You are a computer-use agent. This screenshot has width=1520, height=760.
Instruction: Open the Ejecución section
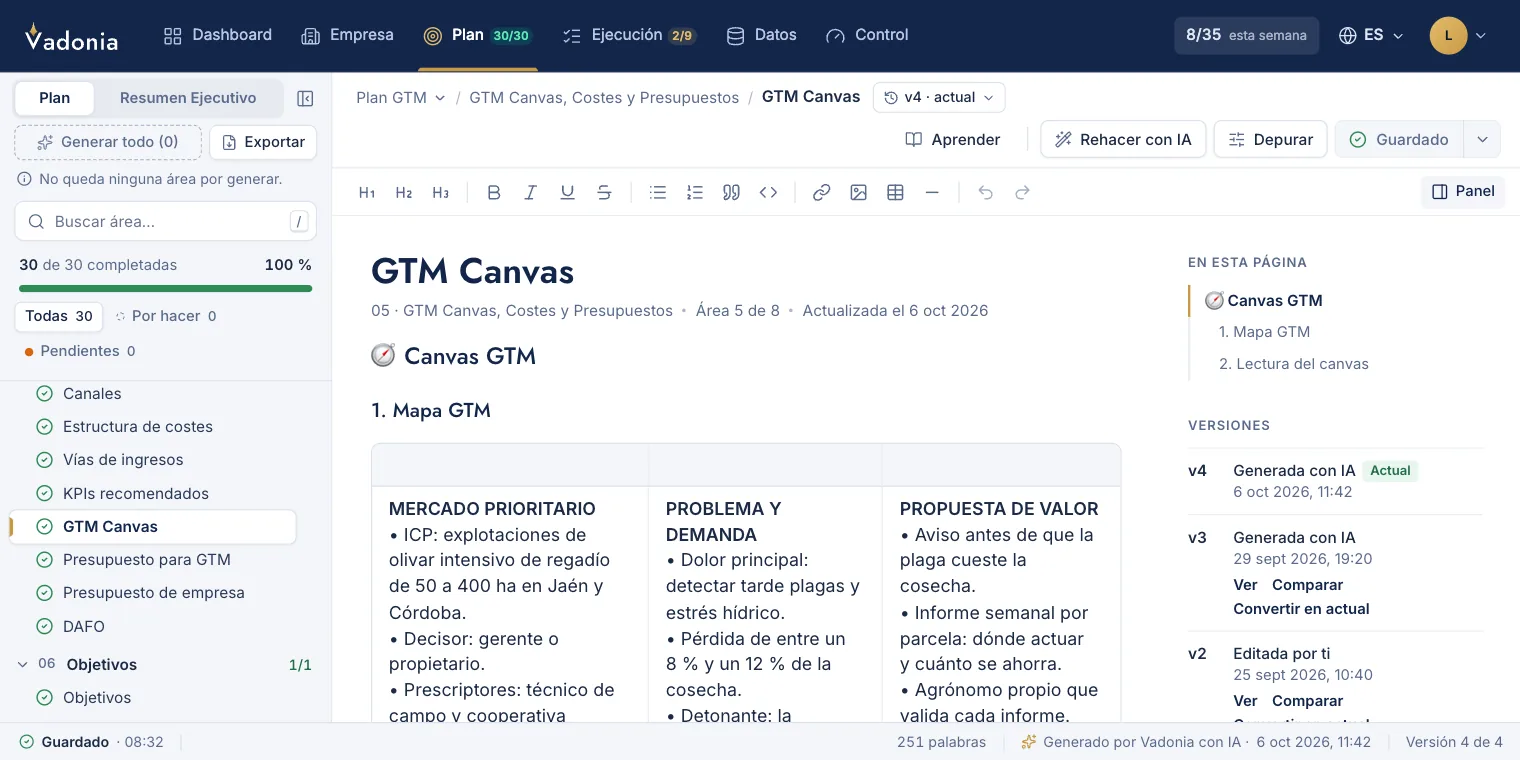[x=629, y=35]
